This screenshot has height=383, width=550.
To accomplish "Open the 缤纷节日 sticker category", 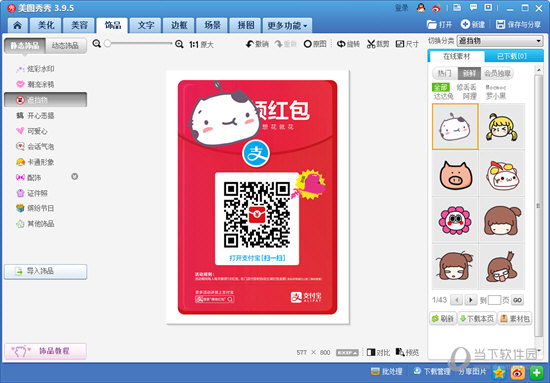I will click(35, 208).
